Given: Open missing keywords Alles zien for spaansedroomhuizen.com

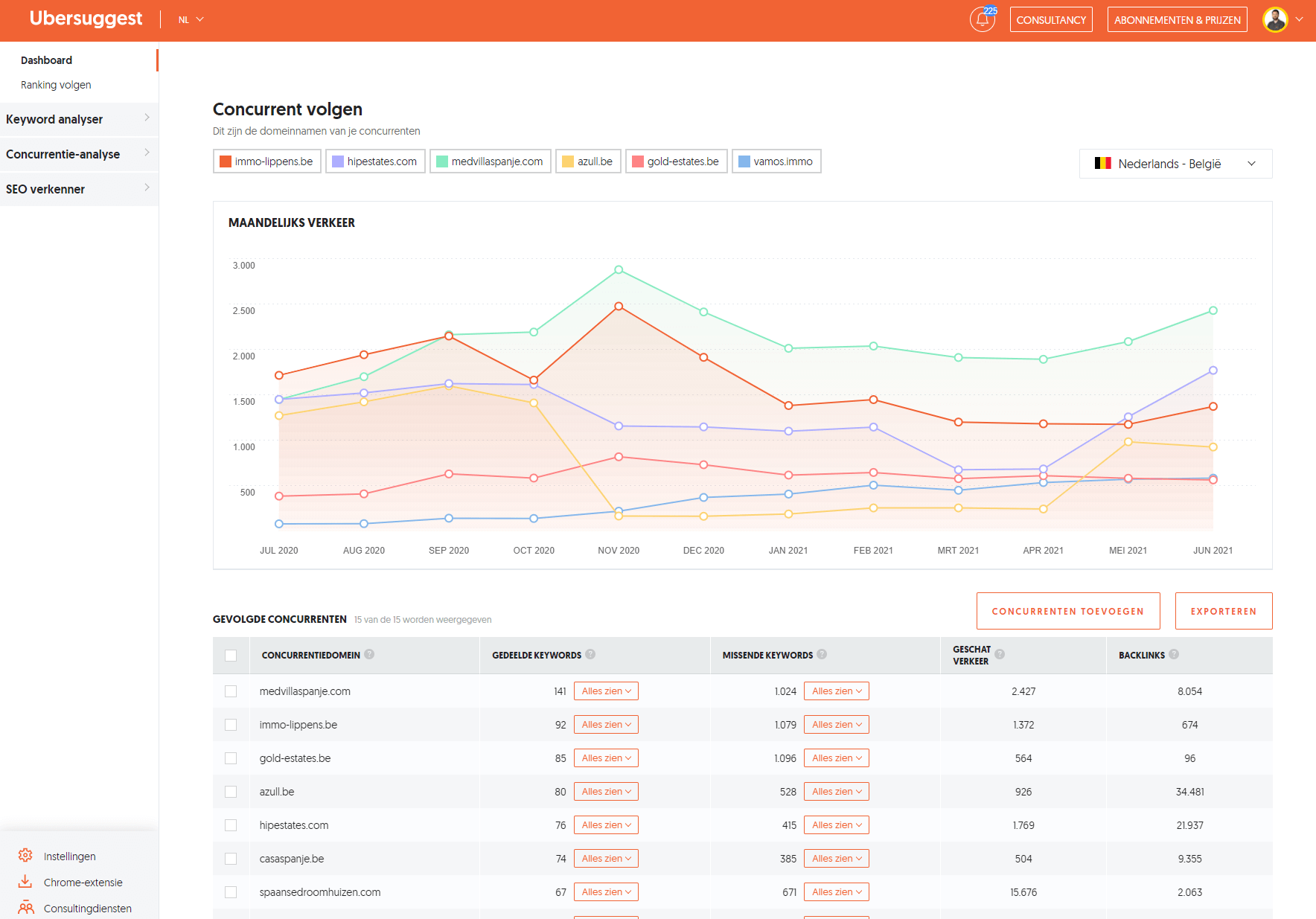Looking at the screenshot, I should point(837,892).
